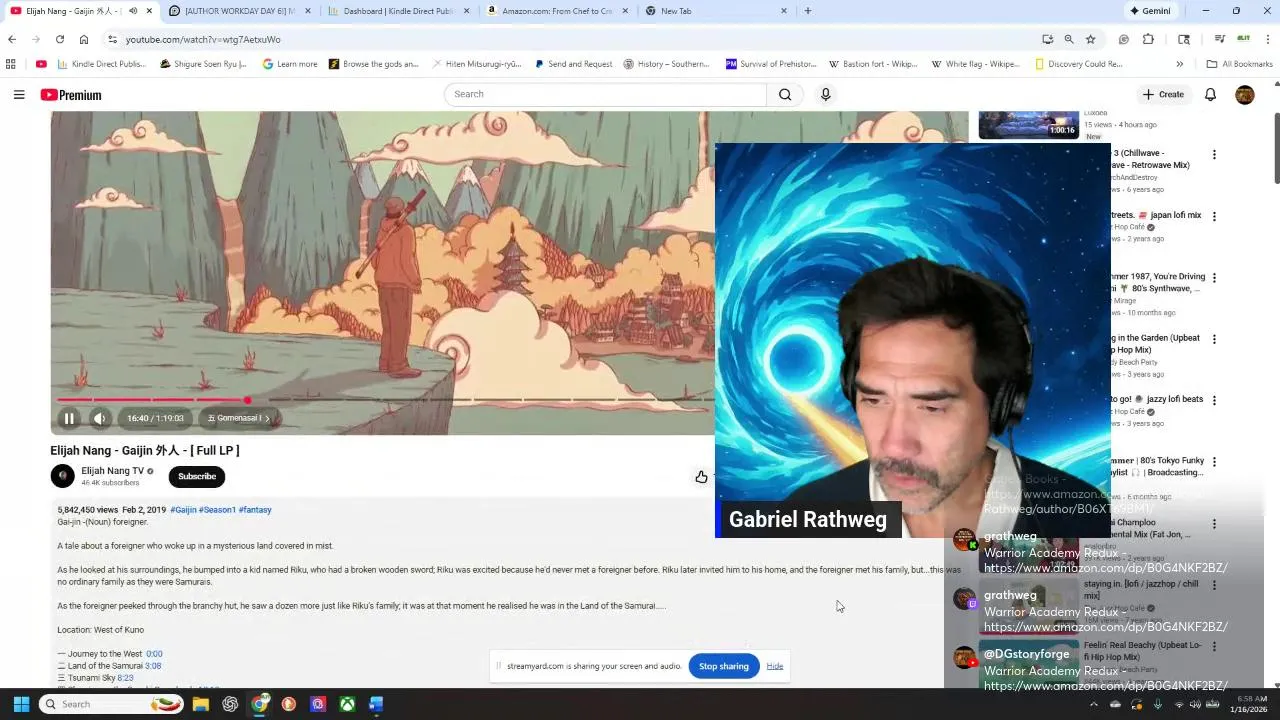Expand hidden bookmarks chevron
Screen dimensions: 1280x720
click(x=1180, y=64)
